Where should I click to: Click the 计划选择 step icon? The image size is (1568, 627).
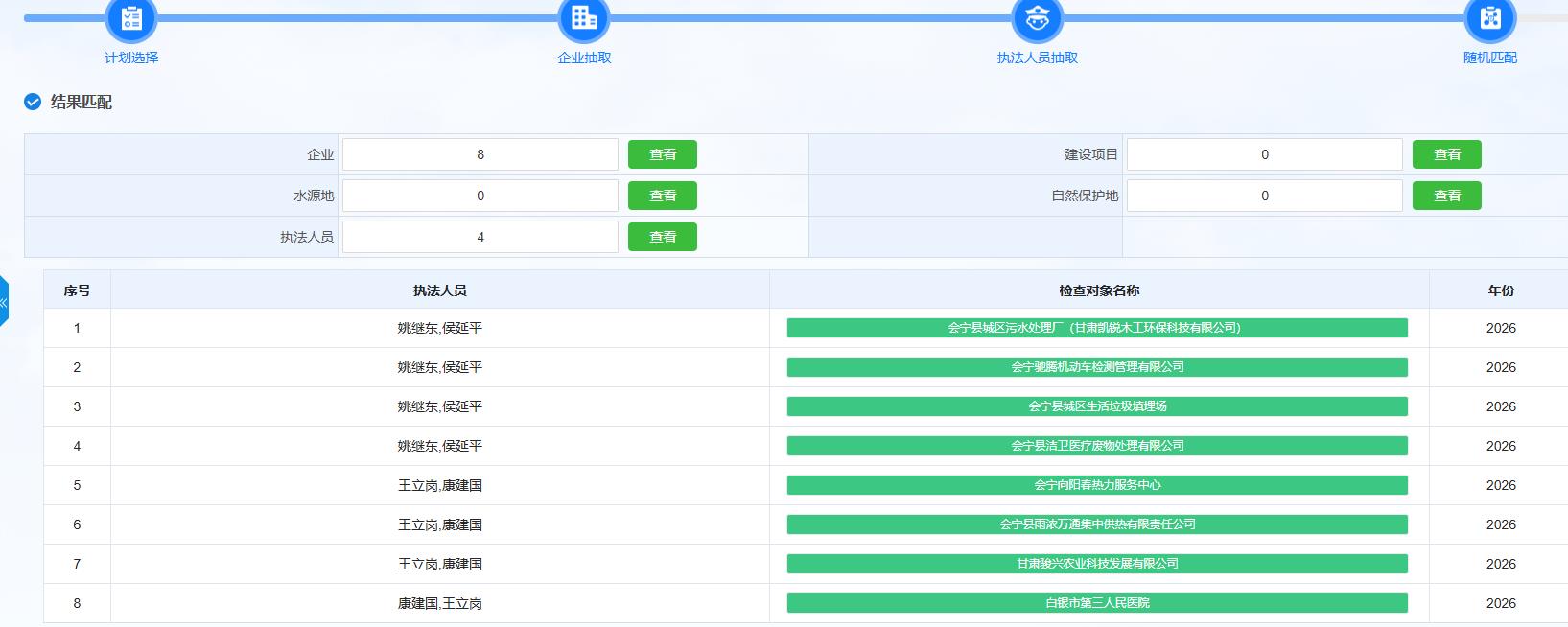click(131, 17)
